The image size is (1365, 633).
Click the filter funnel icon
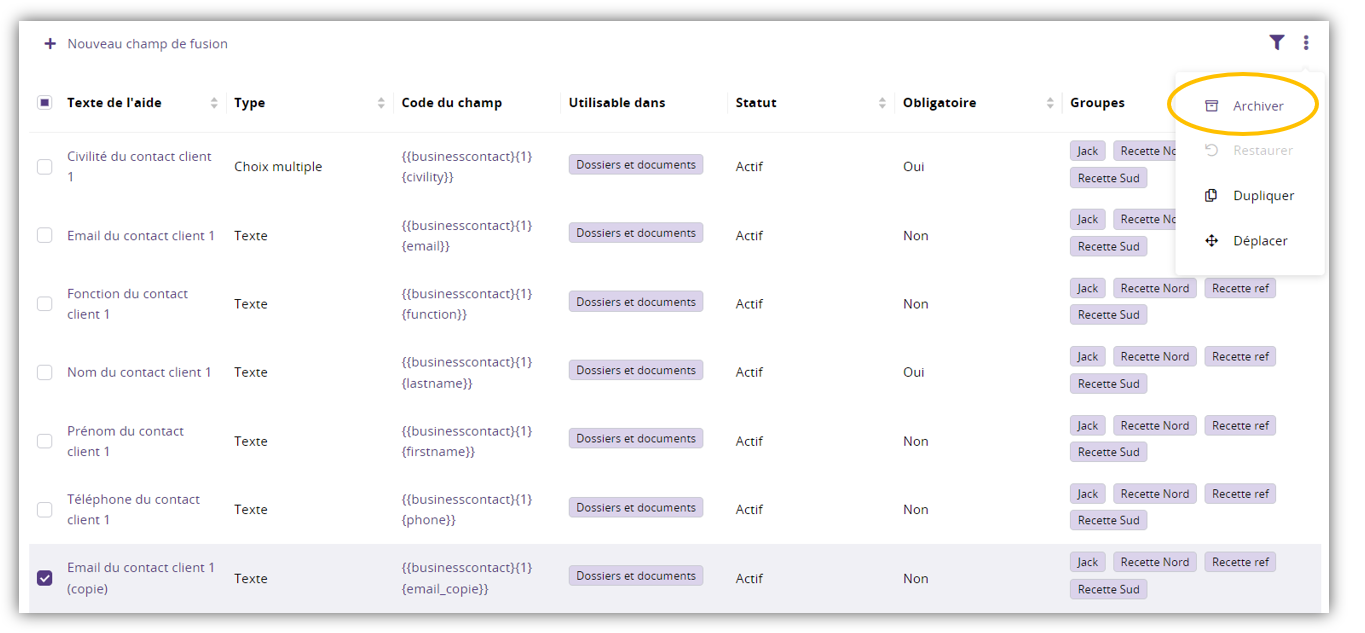click(1276, 42)
